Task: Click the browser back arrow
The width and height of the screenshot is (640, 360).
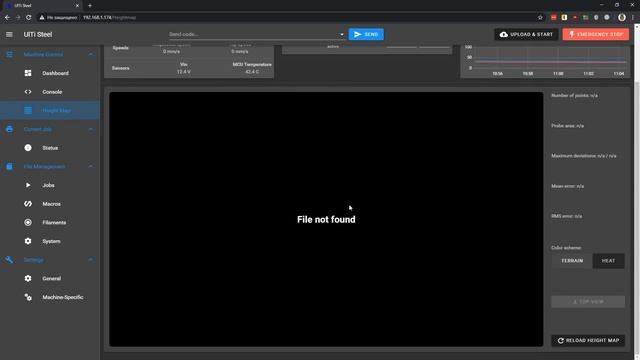Action: coord(7,18)
